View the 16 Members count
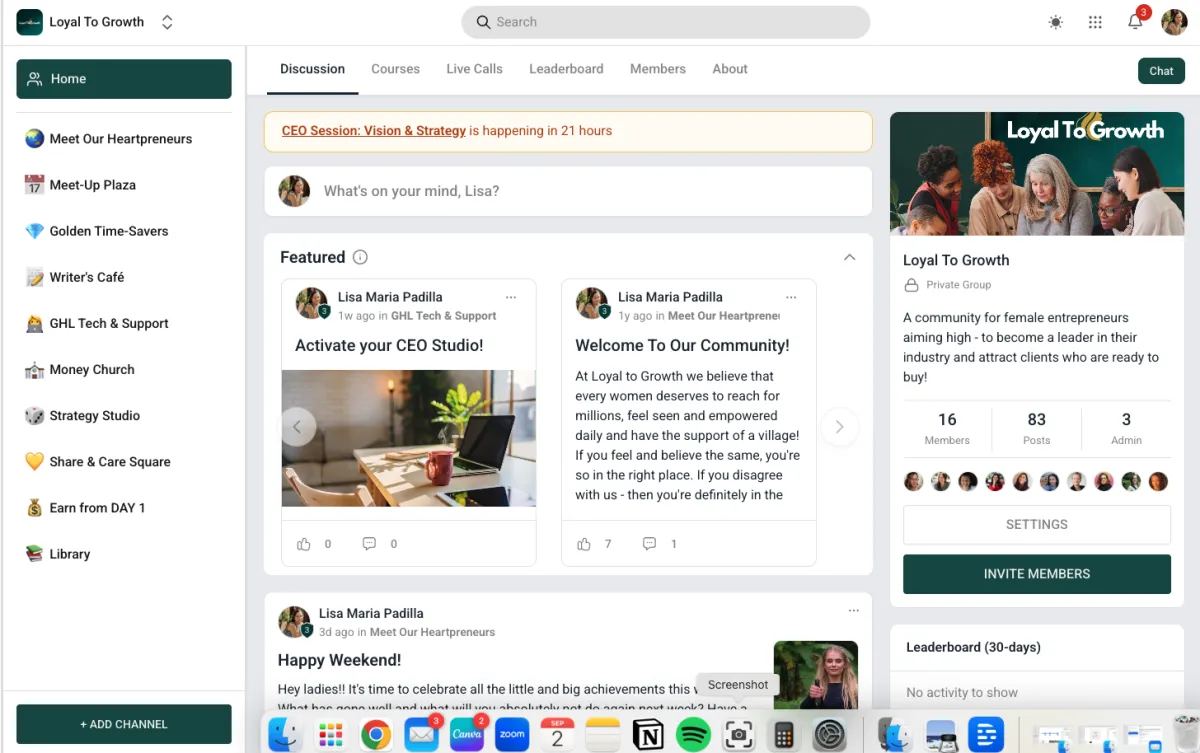Image resolution: width=1200 pixels, height=753 pixels. (947, 428)
